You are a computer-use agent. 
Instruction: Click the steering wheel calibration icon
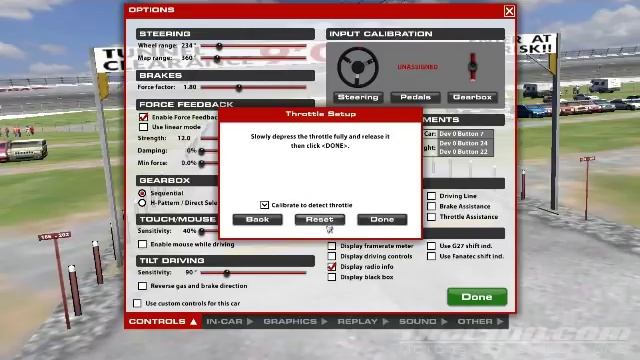(x=358, y=67)
